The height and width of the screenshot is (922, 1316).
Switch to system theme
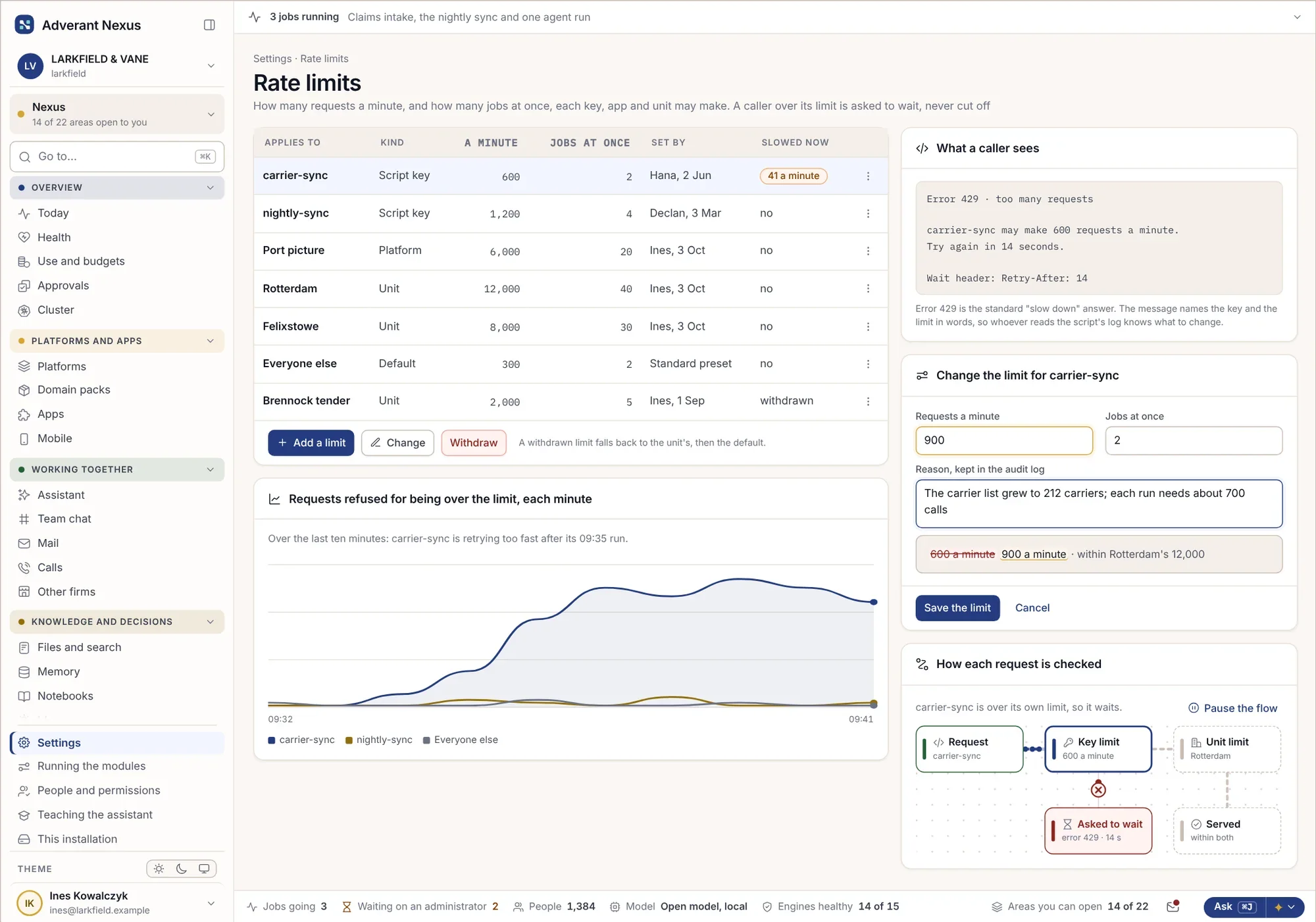point(204,869)
